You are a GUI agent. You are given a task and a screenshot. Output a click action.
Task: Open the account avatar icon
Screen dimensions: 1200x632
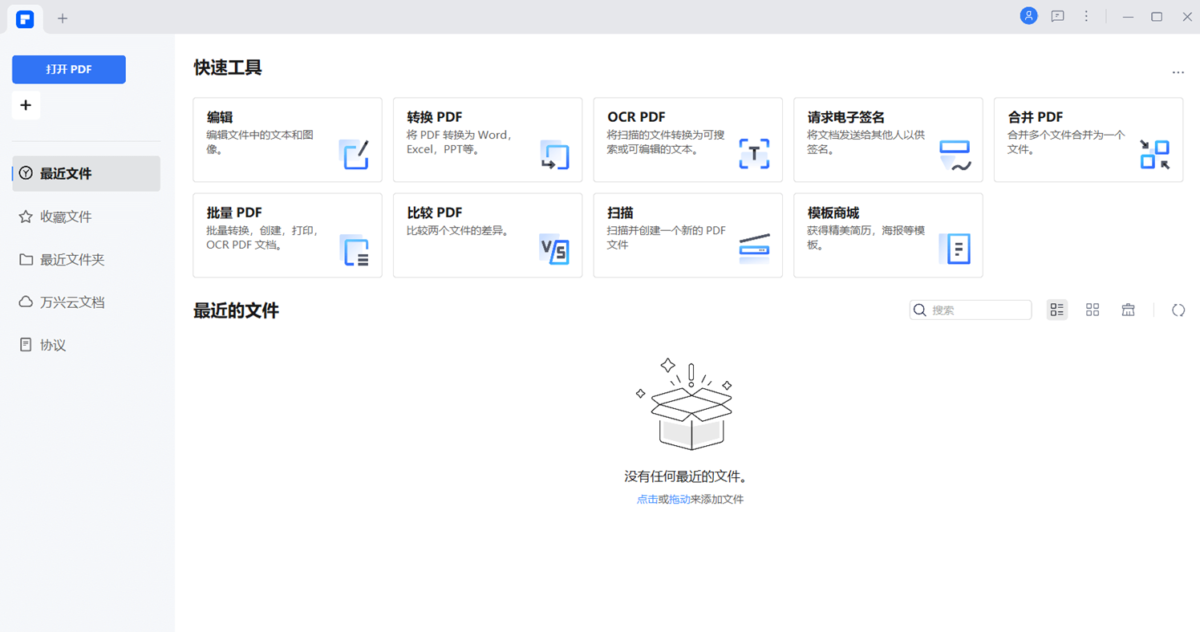click(x=1028, y=15)
